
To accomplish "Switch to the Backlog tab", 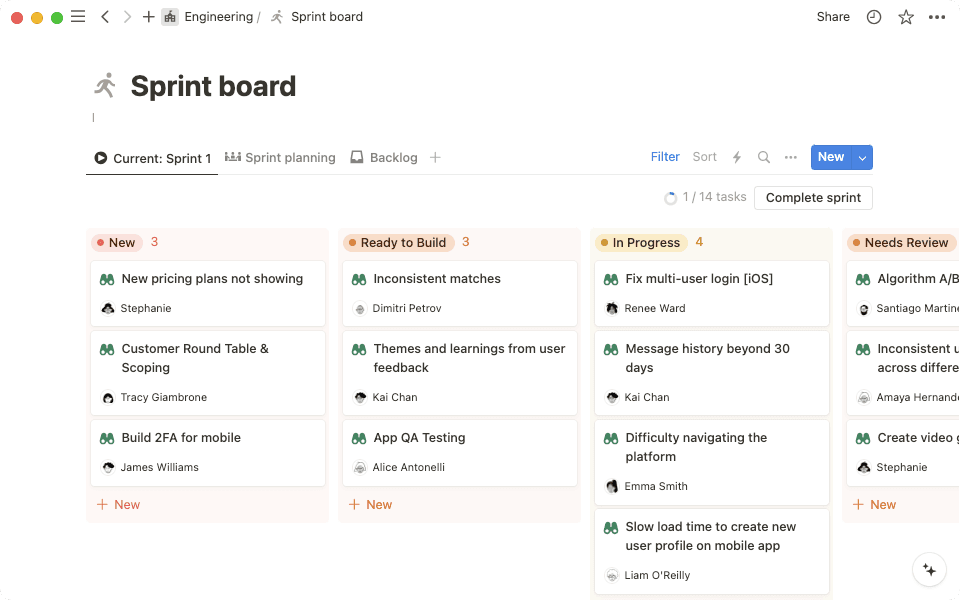I will [391, 157].
